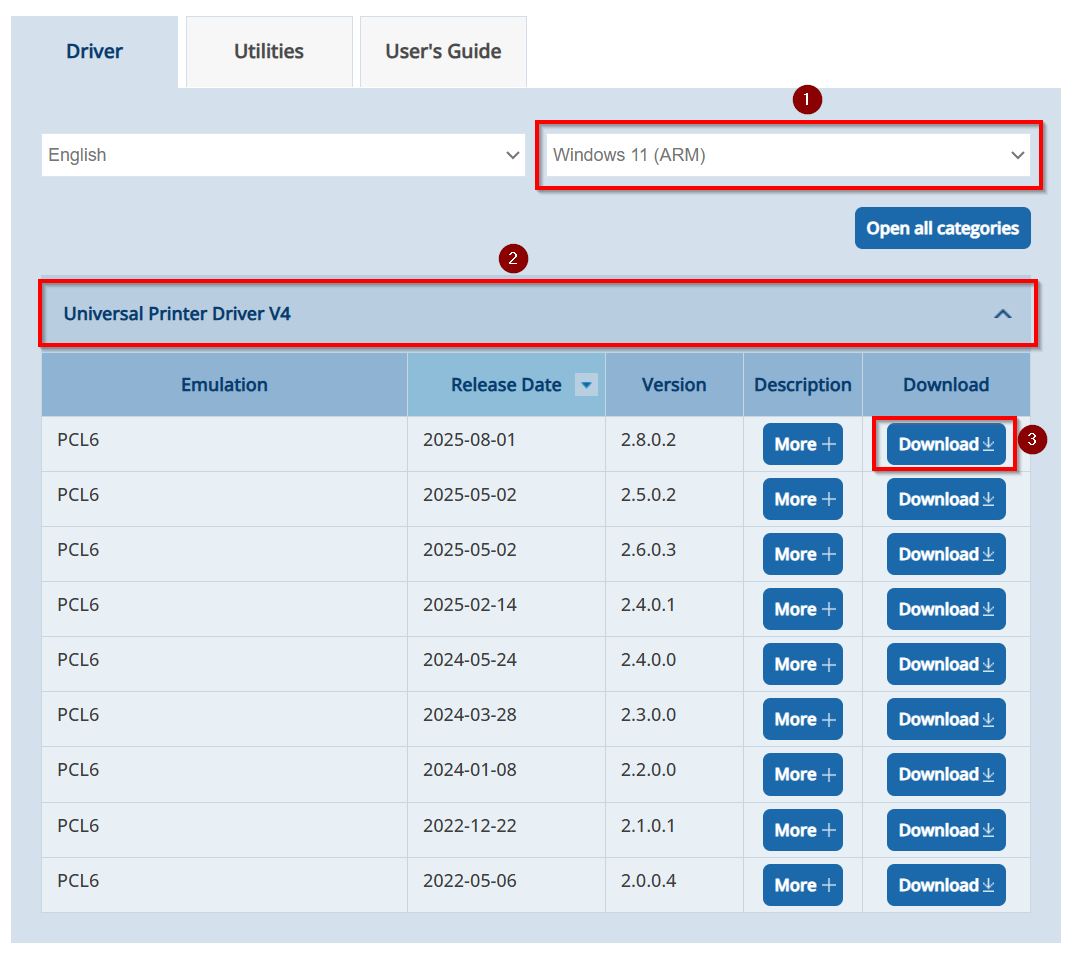Open the English language dropdown
The height and width of the screenshot is (958, 1074).
283,155
